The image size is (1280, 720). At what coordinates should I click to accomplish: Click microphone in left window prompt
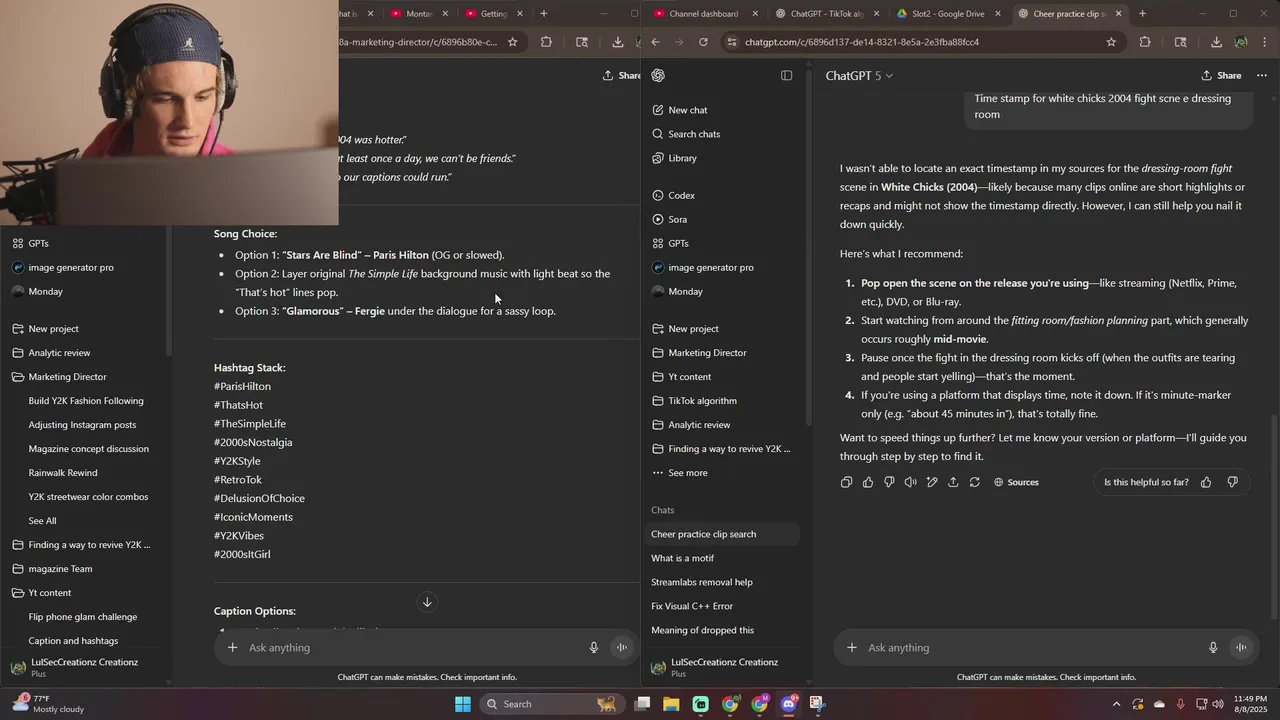(x=594, y=648)
